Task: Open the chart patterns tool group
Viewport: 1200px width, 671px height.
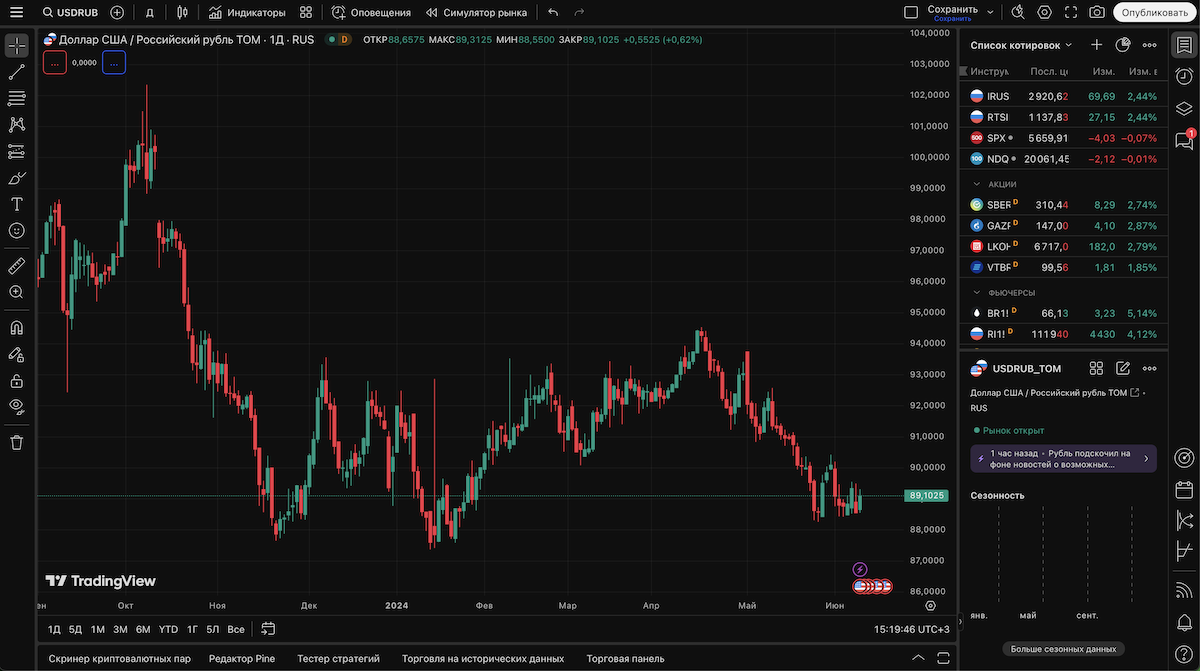Action: point(16,125)
